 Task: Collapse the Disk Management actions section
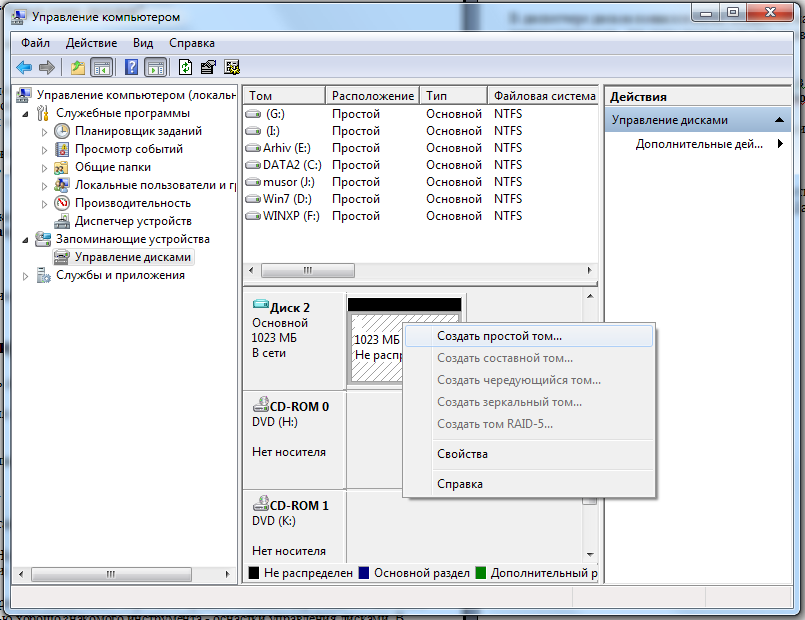coord(779,120)
